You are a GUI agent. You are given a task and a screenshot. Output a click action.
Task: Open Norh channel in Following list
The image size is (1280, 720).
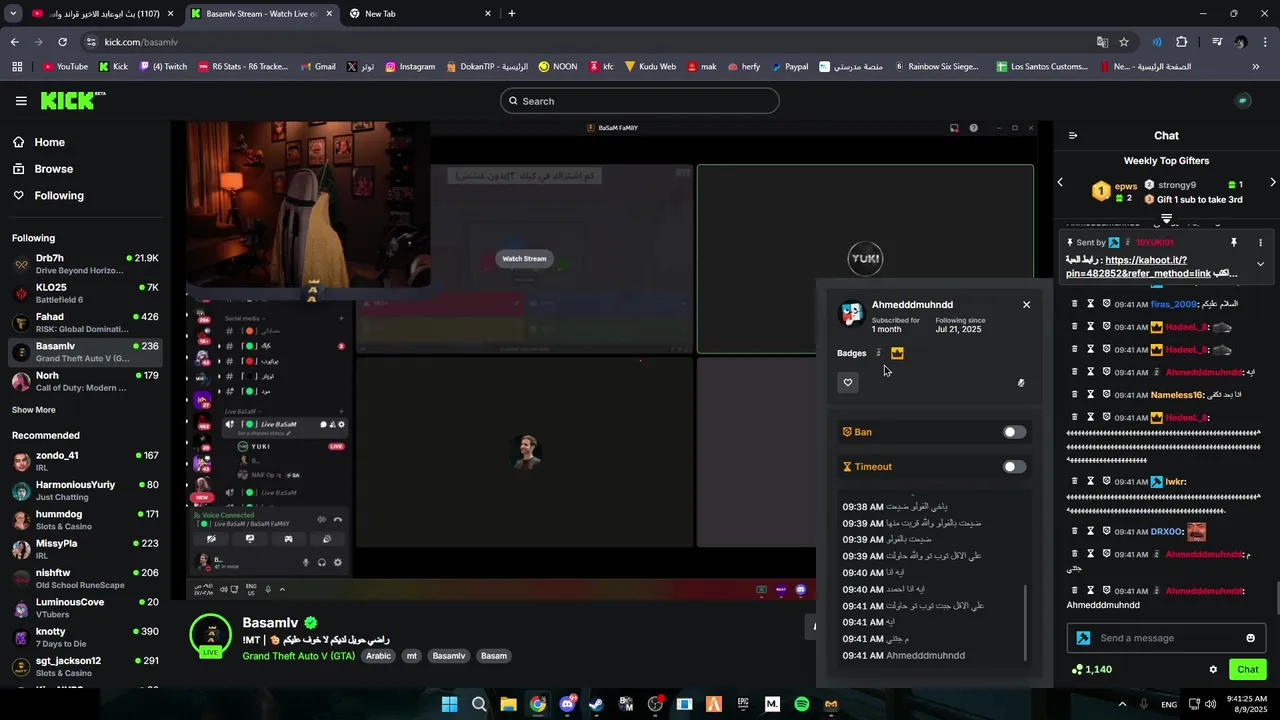click(x=85, y=382)
